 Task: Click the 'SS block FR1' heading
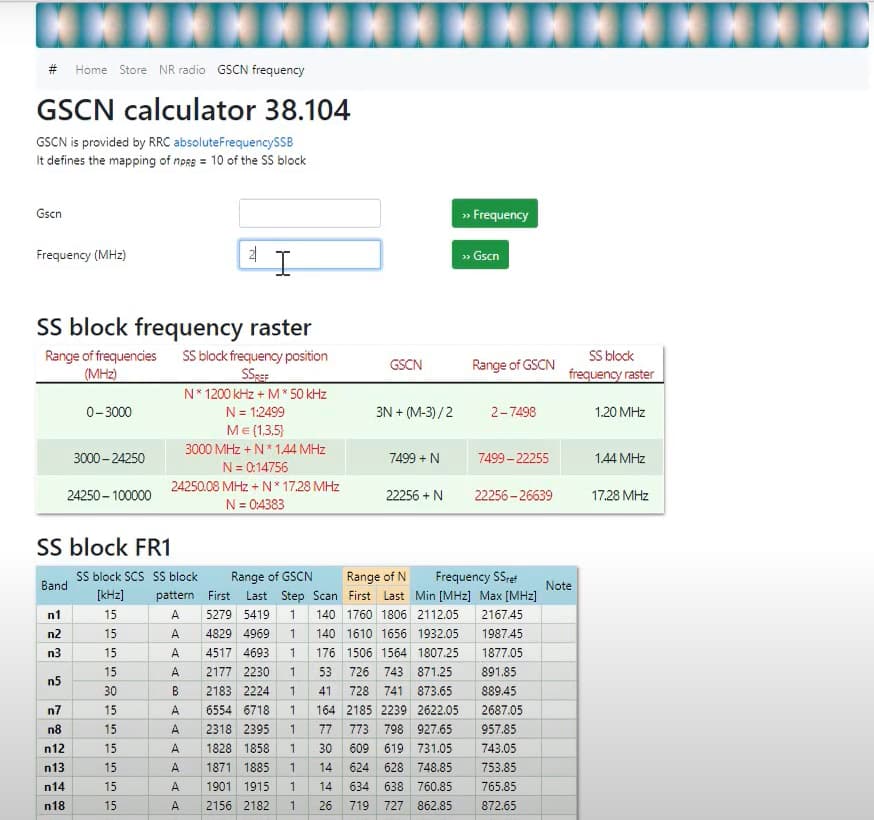(x=104, y=547)
